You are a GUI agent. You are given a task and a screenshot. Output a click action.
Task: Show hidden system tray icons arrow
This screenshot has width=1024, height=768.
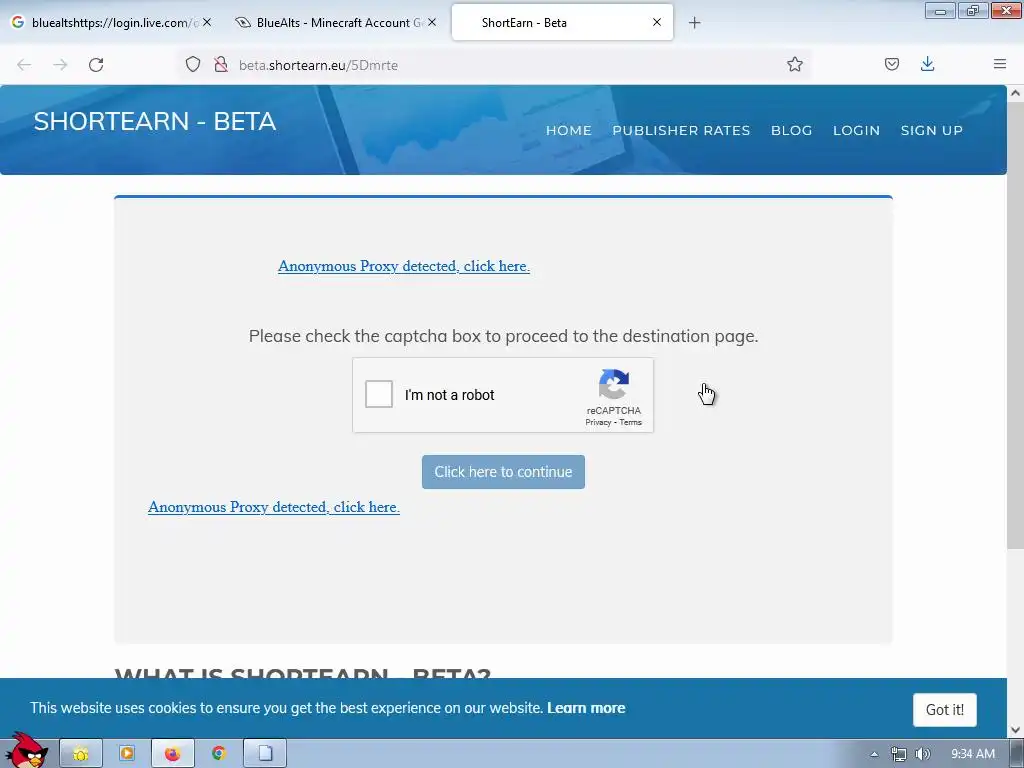tap(874, 754)
